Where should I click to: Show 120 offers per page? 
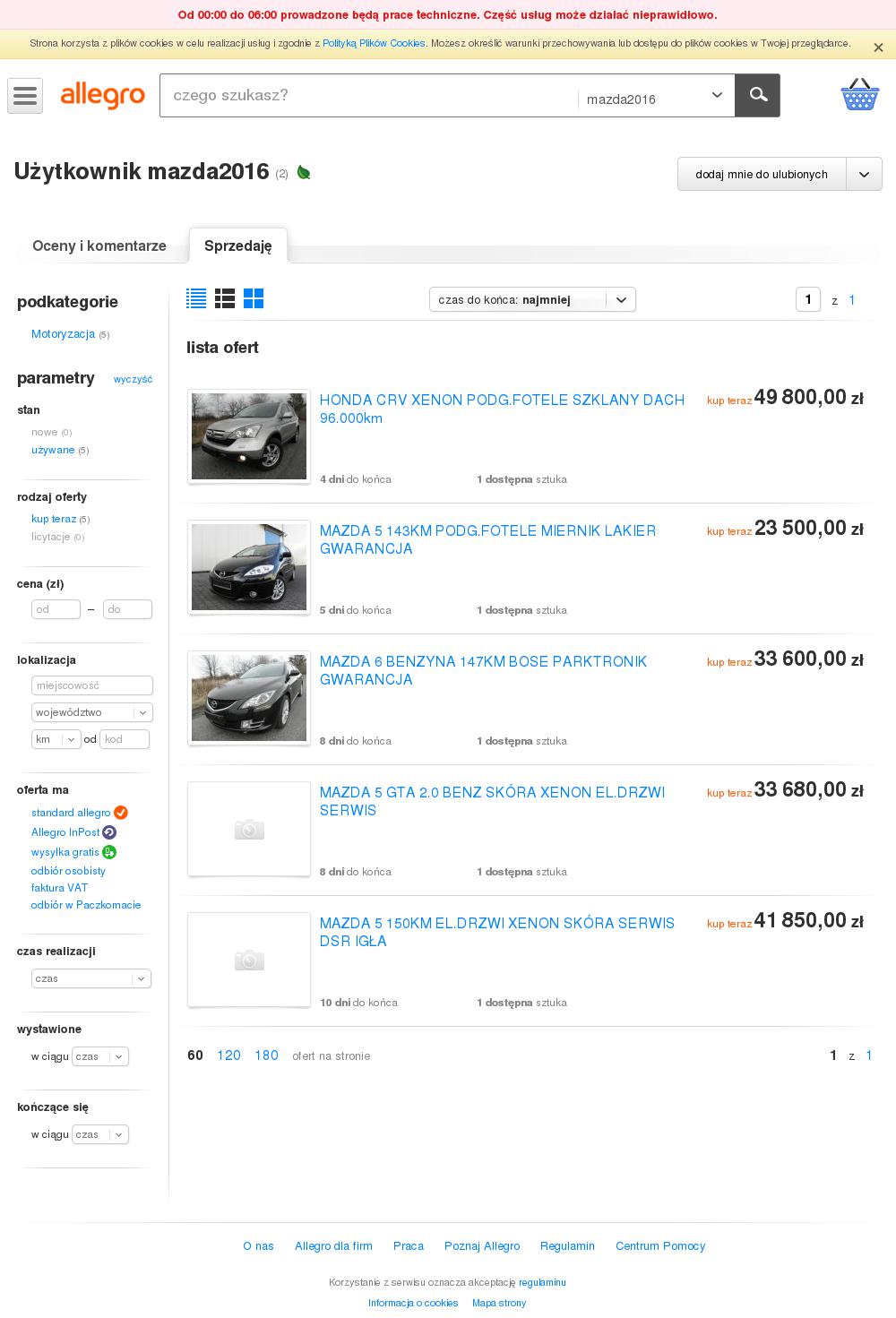click(x=228, y=1055)
